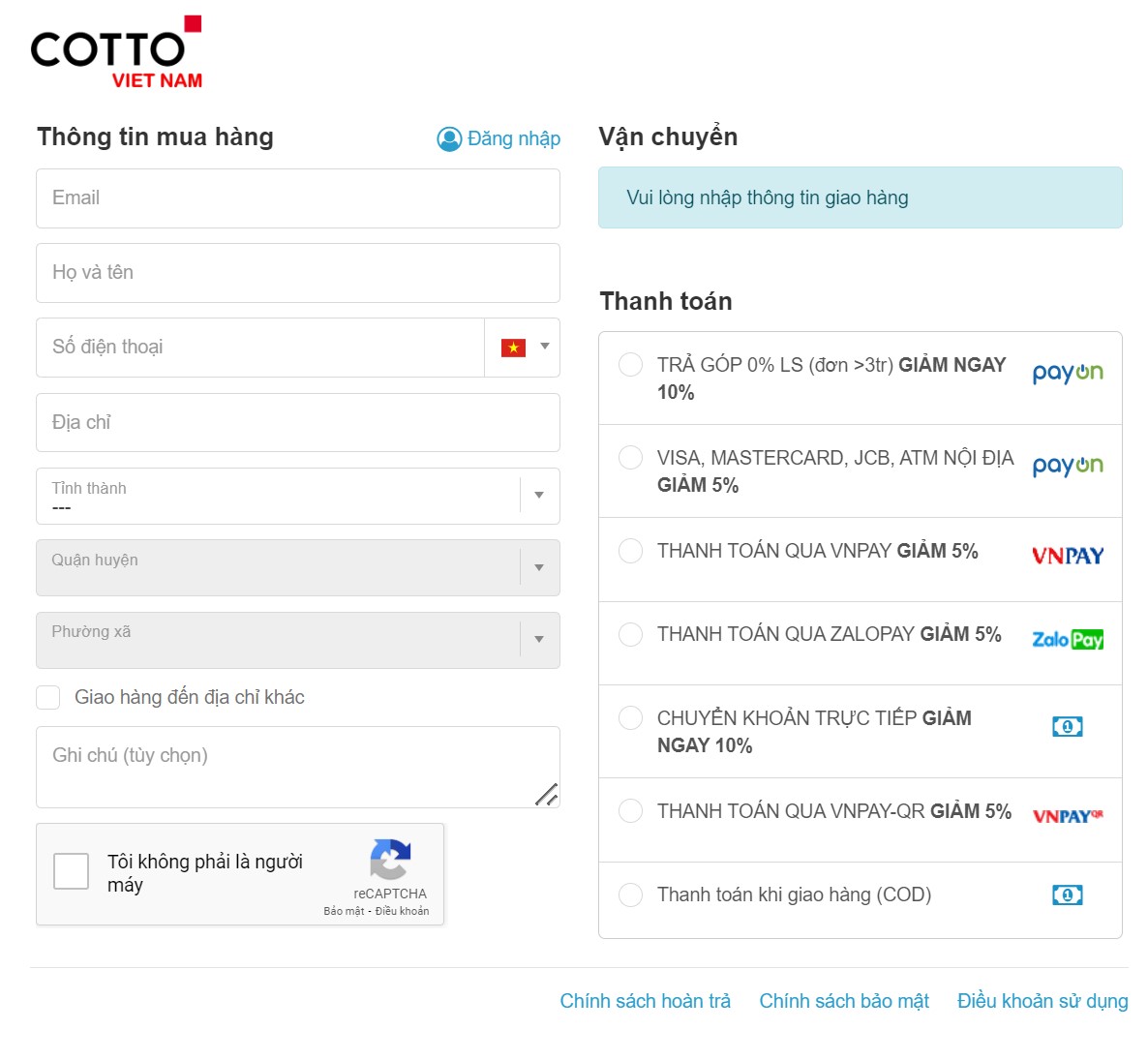This screenshot has width=1148, height=1061.
Task: Click the Số điện thoại input field
Action: [260, 348]
